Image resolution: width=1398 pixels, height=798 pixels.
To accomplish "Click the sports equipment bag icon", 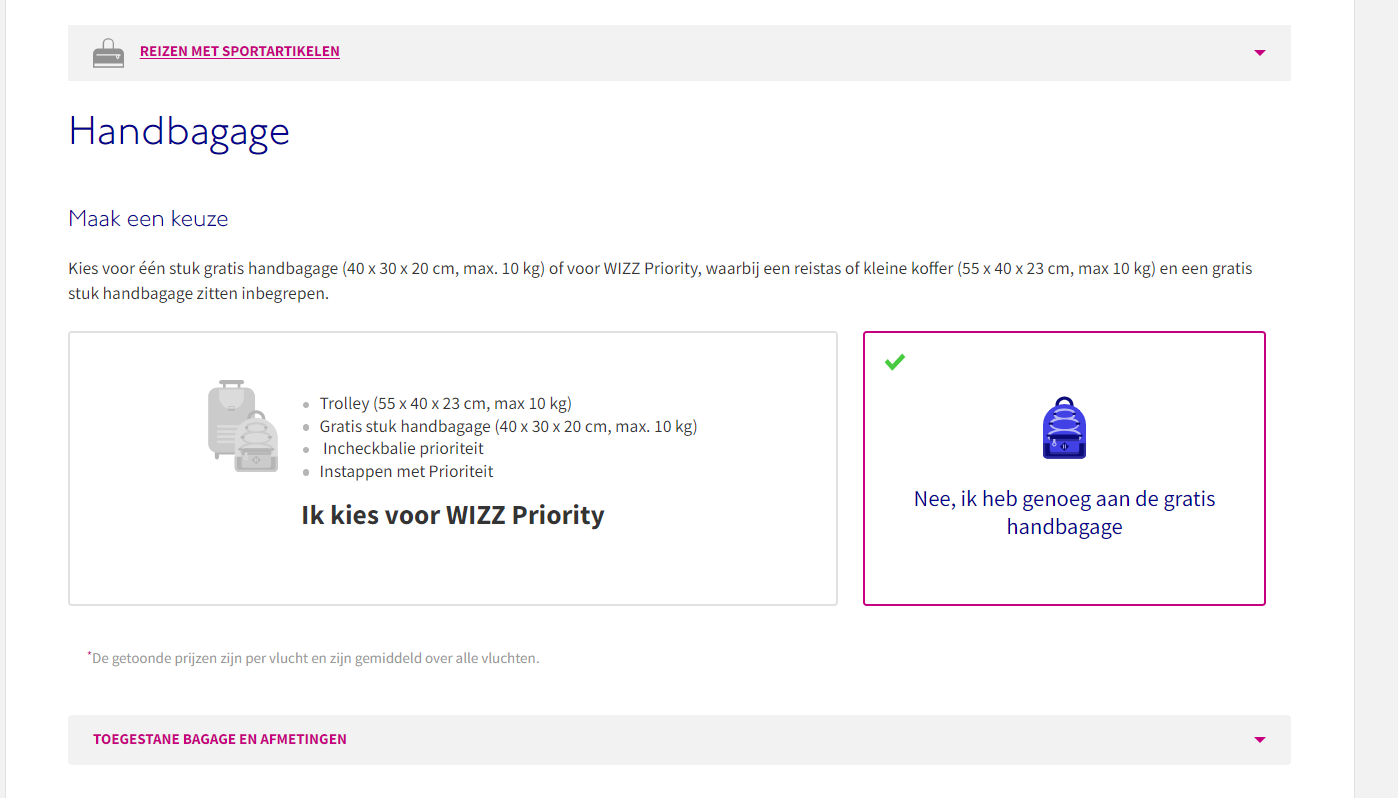I will coord(108,52).
